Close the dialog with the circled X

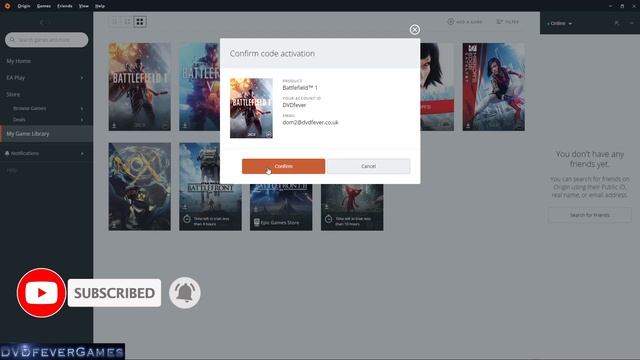click(x=414, y=29)
